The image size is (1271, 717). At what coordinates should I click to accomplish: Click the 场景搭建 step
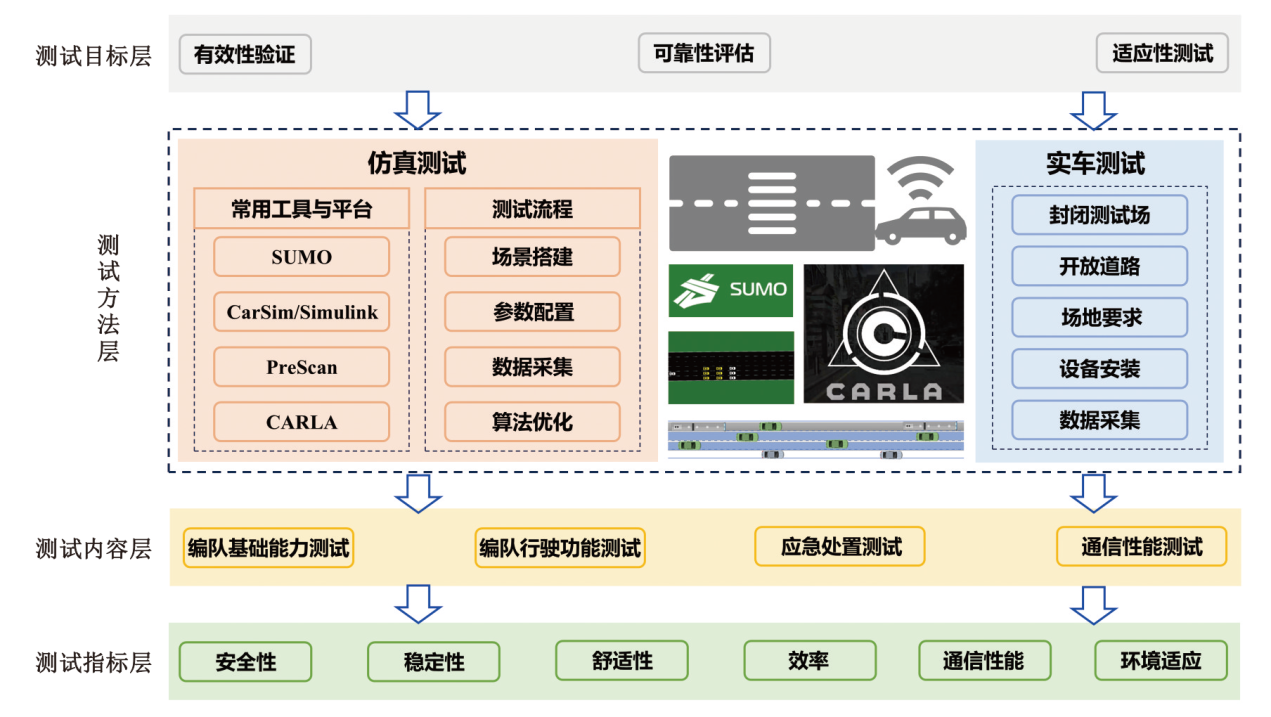pos(532,257)
